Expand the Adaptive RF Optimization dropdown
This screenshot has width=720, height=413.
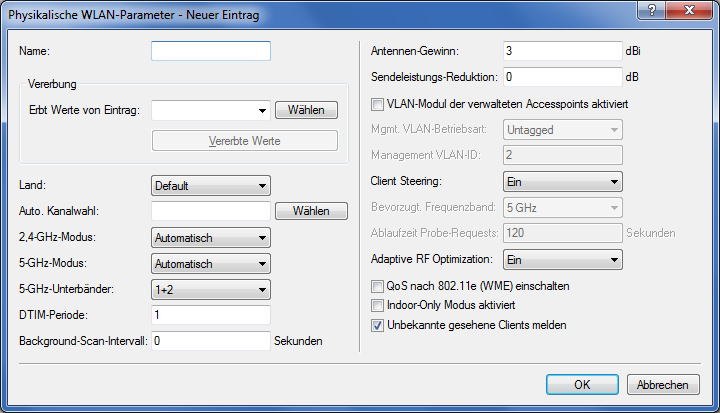coord(562,259)
